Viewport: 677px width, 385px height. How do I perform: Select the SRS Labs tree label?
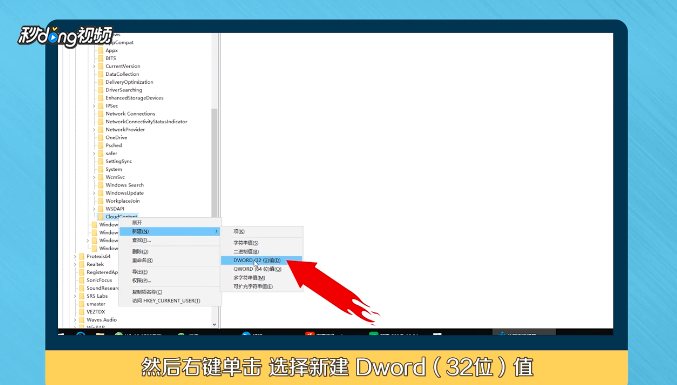click(x=97, y=296)
